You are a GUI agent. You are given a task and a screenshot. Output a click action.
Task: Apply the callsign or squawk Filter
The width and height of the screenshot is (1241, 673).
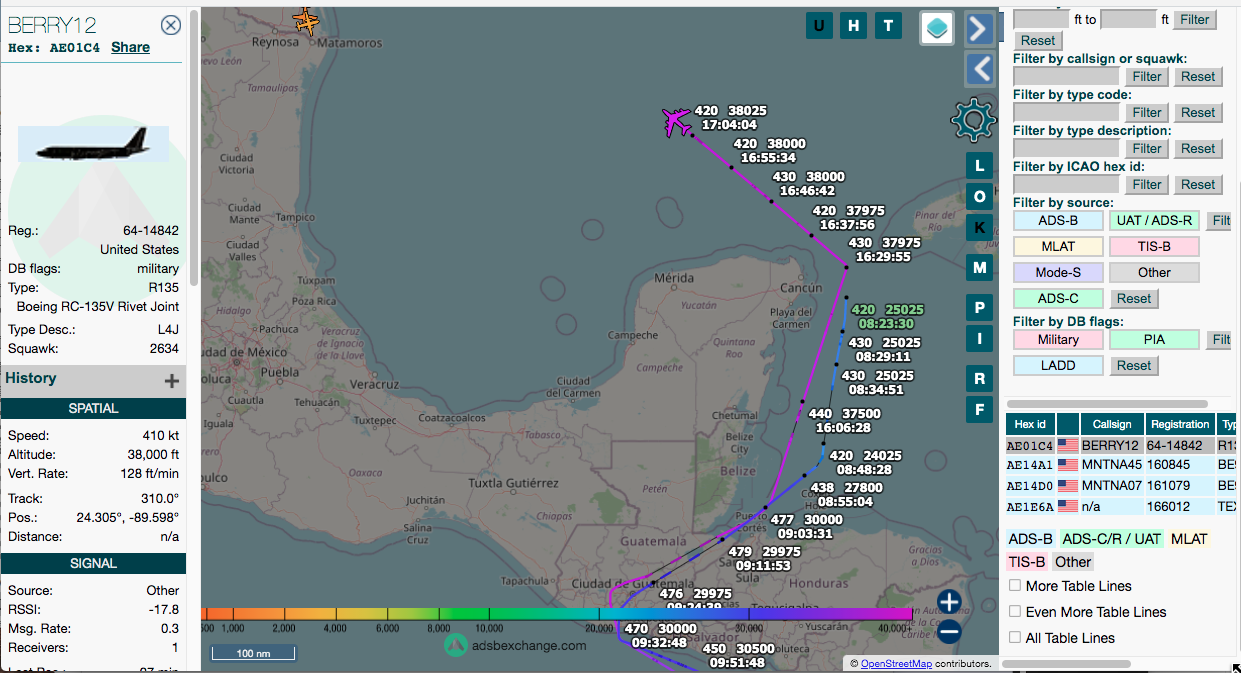click(1147, 76)
